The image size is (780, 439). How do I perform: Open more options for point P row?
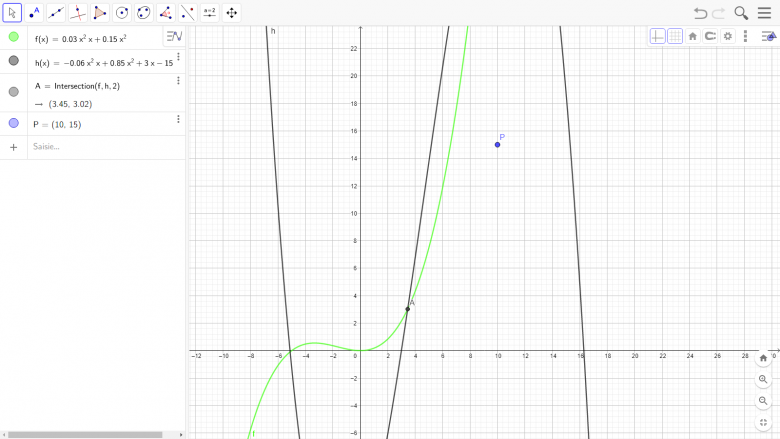(178, 119)
